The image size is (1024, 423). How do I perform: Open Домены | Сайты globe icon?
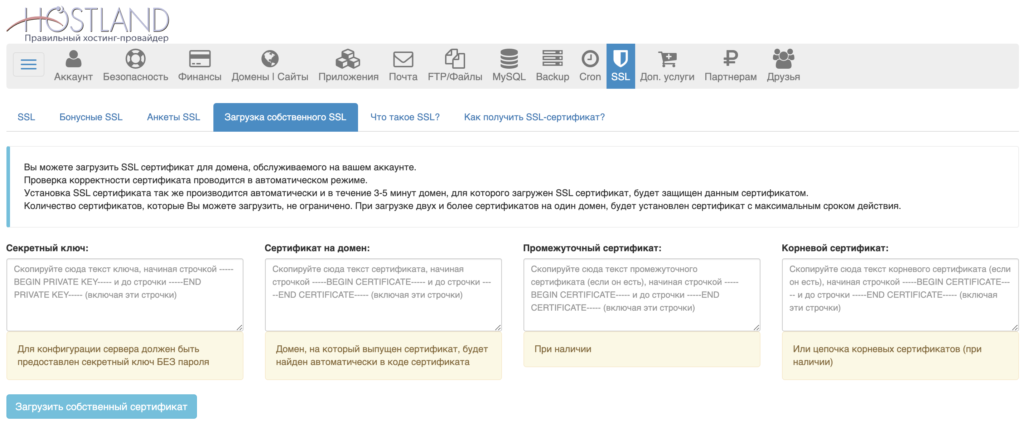click(269, 59)
